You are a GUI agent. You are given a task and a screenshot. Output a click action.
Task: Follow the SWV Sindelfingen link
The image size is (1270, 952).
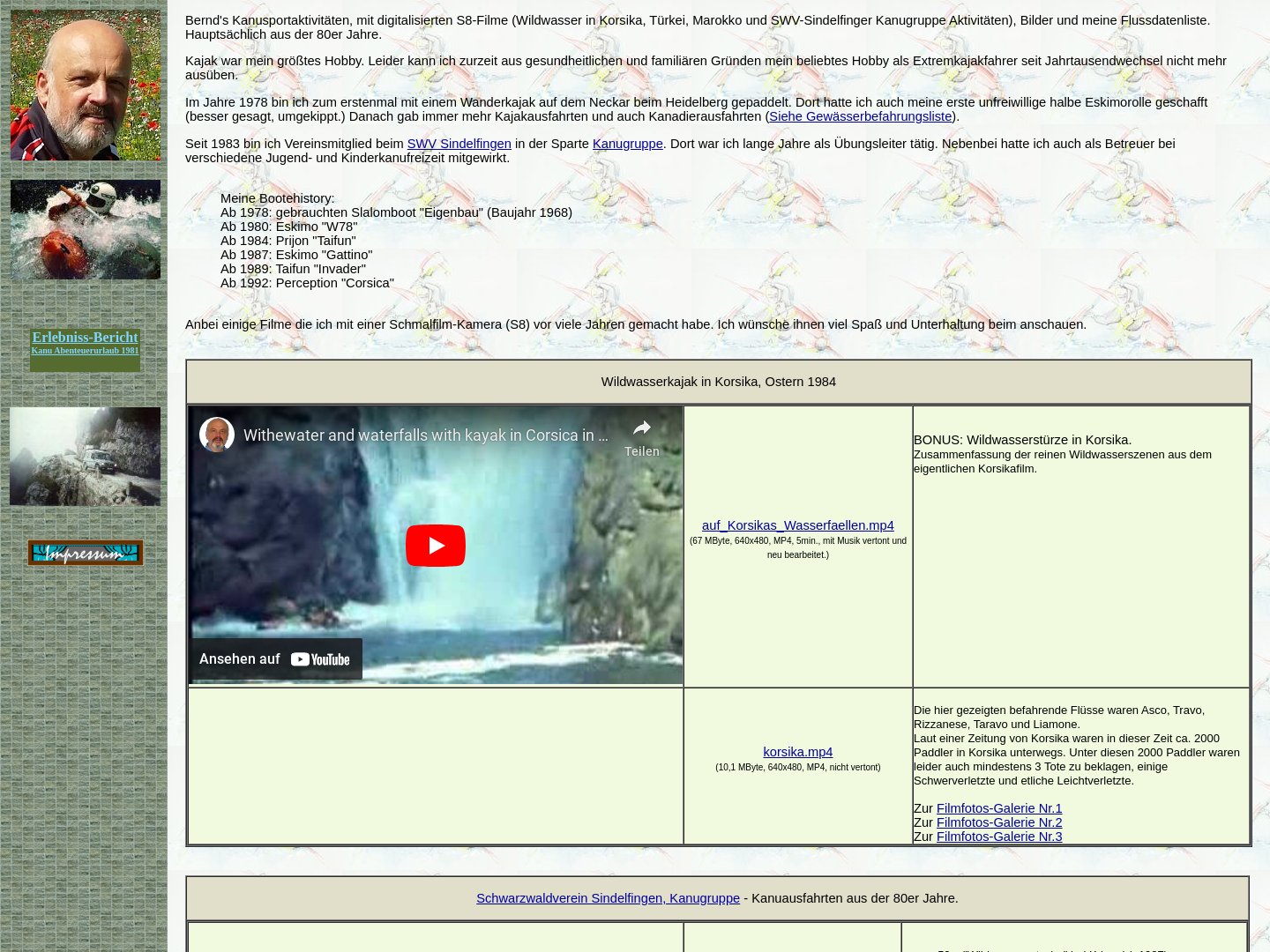(459, 144)
